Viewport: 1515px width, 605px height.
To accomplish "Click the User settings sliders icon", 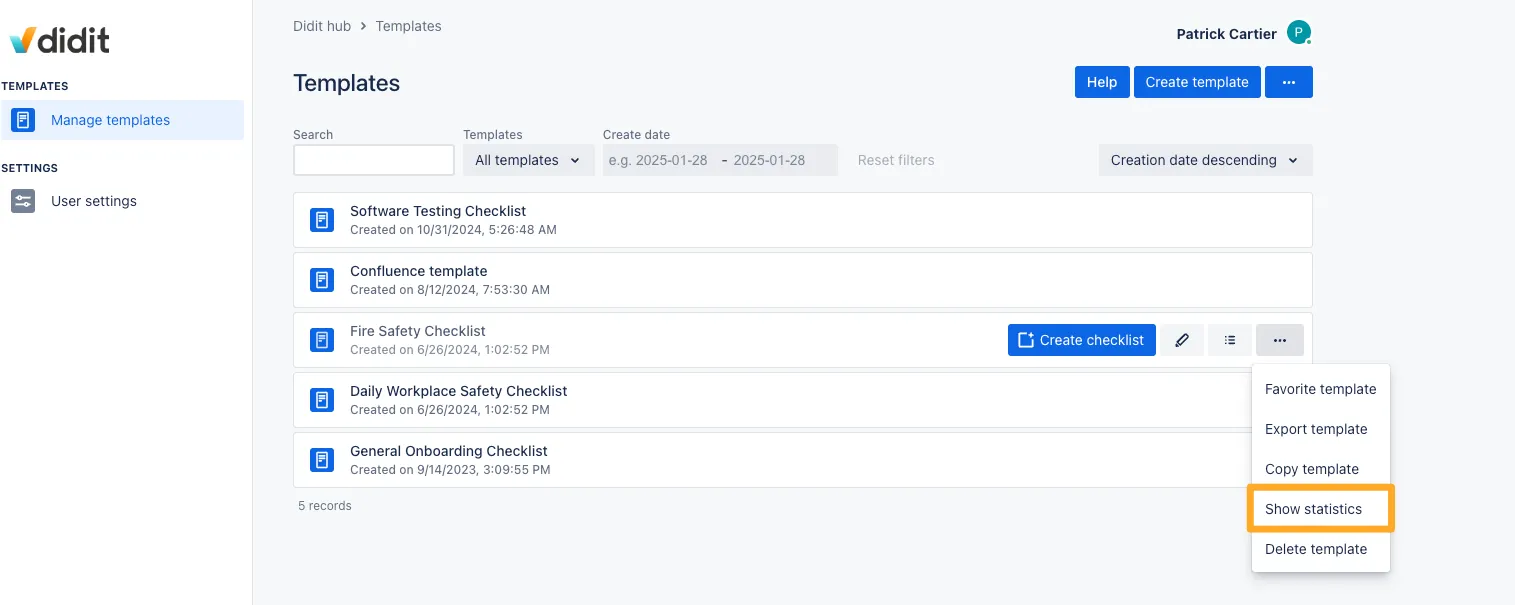I will [x=23, y=201].
